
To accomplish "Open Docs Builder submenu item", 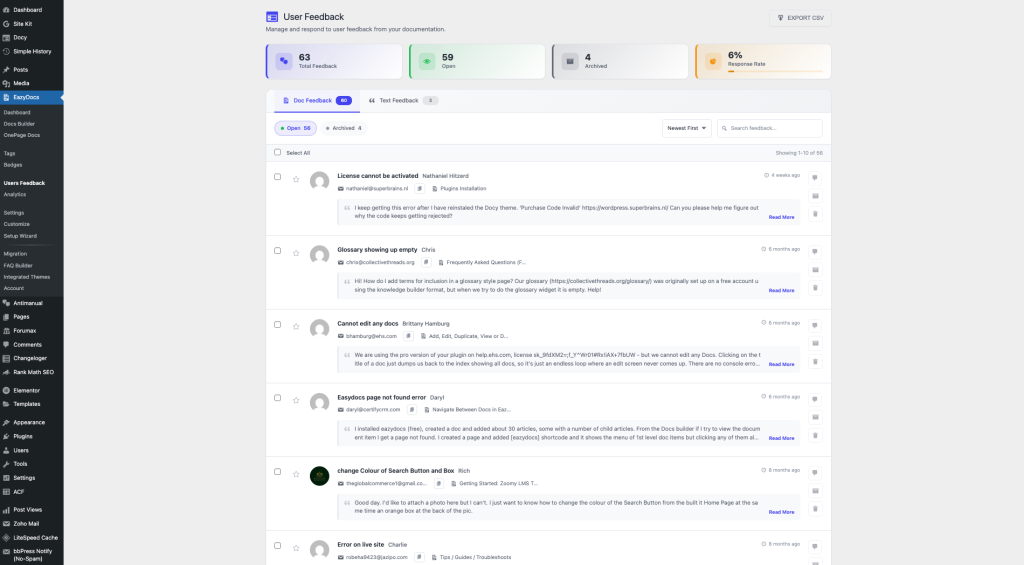I will (x=19, y=124).
